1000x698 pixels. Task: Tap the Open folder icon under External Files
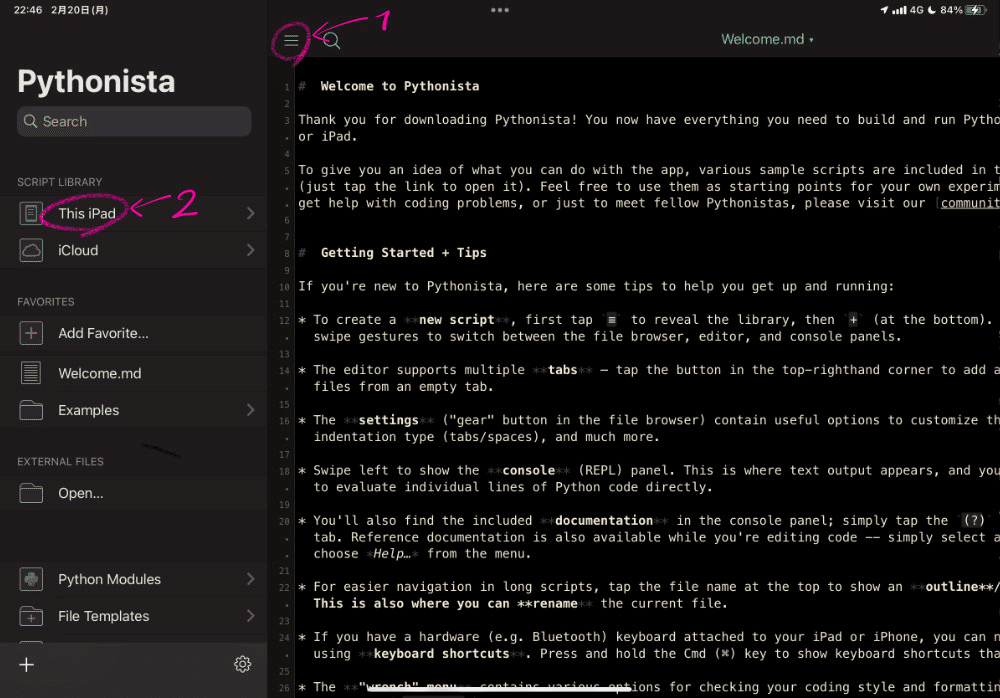tap(29, 493)
